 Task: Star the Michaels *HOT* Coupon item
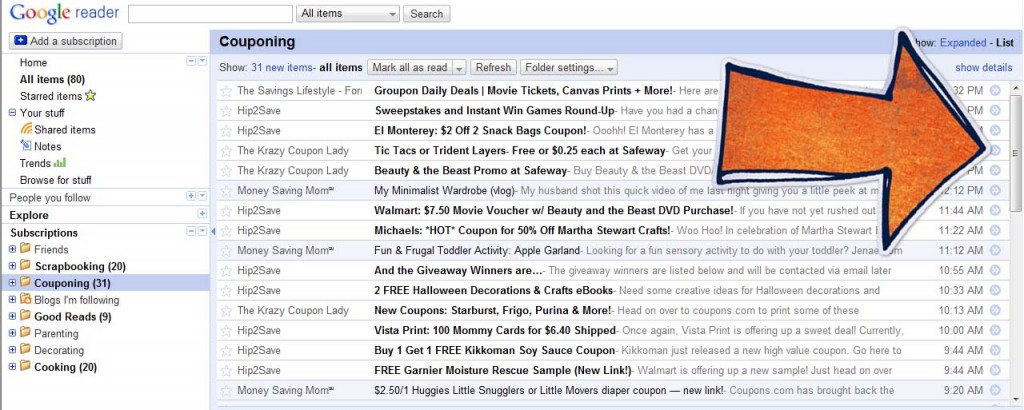[226, 230]
